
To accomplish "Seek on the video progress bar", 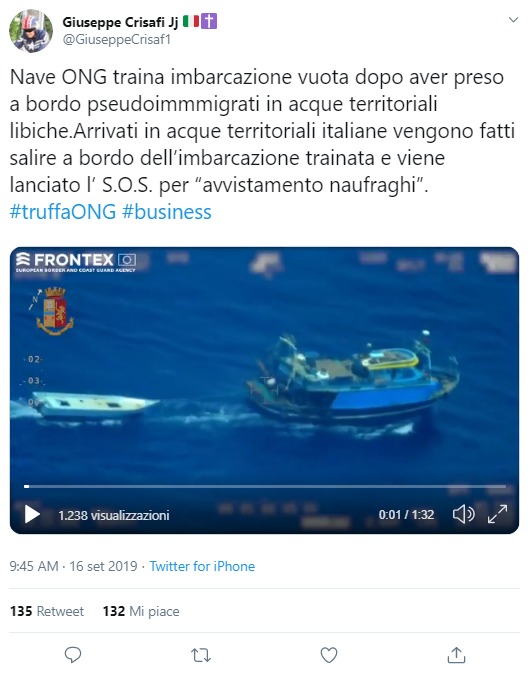I will click(x=265, y=486).
